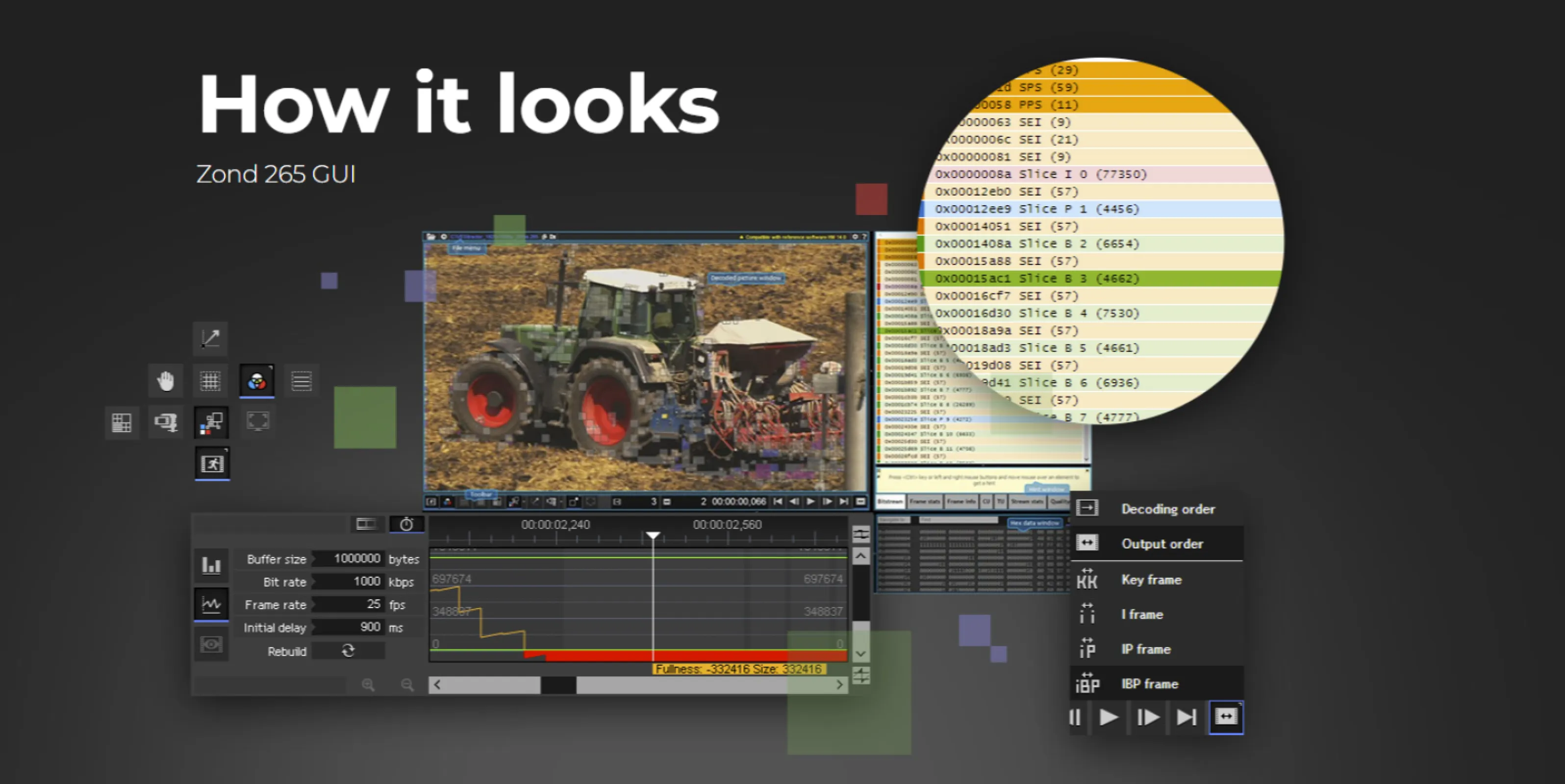The height and width of the screenshot is (784, 1565).
Task: Toggle the eye visibility icon
Action: pyautogui.click(x=211, y=644)
